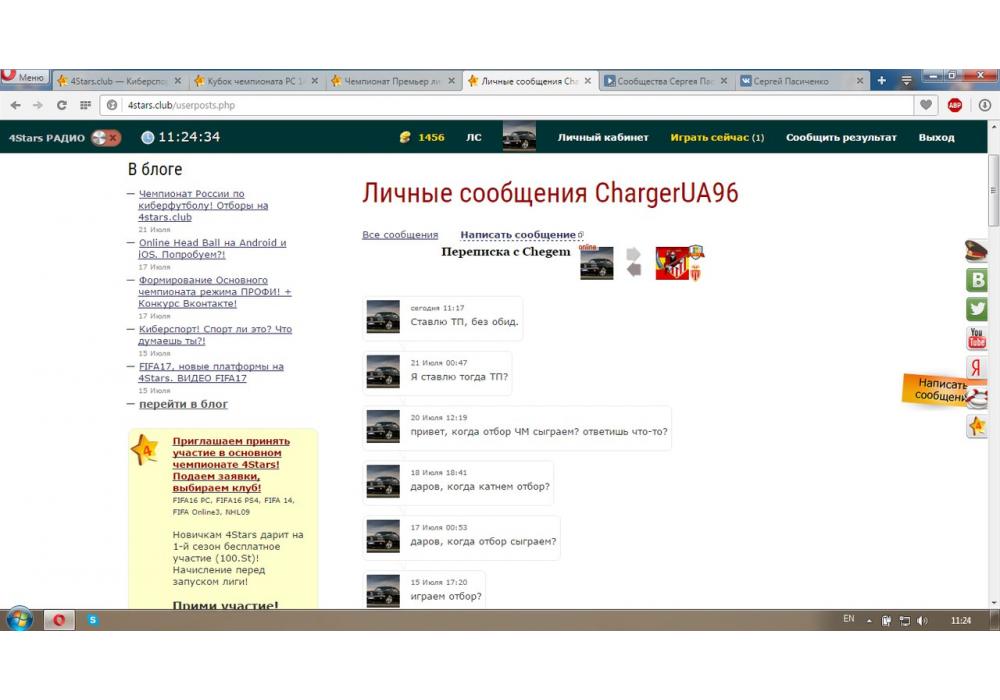Open Skype from the taskbar
The width and height of the screenshot is (1000, 700).
(x=92, y=620)
